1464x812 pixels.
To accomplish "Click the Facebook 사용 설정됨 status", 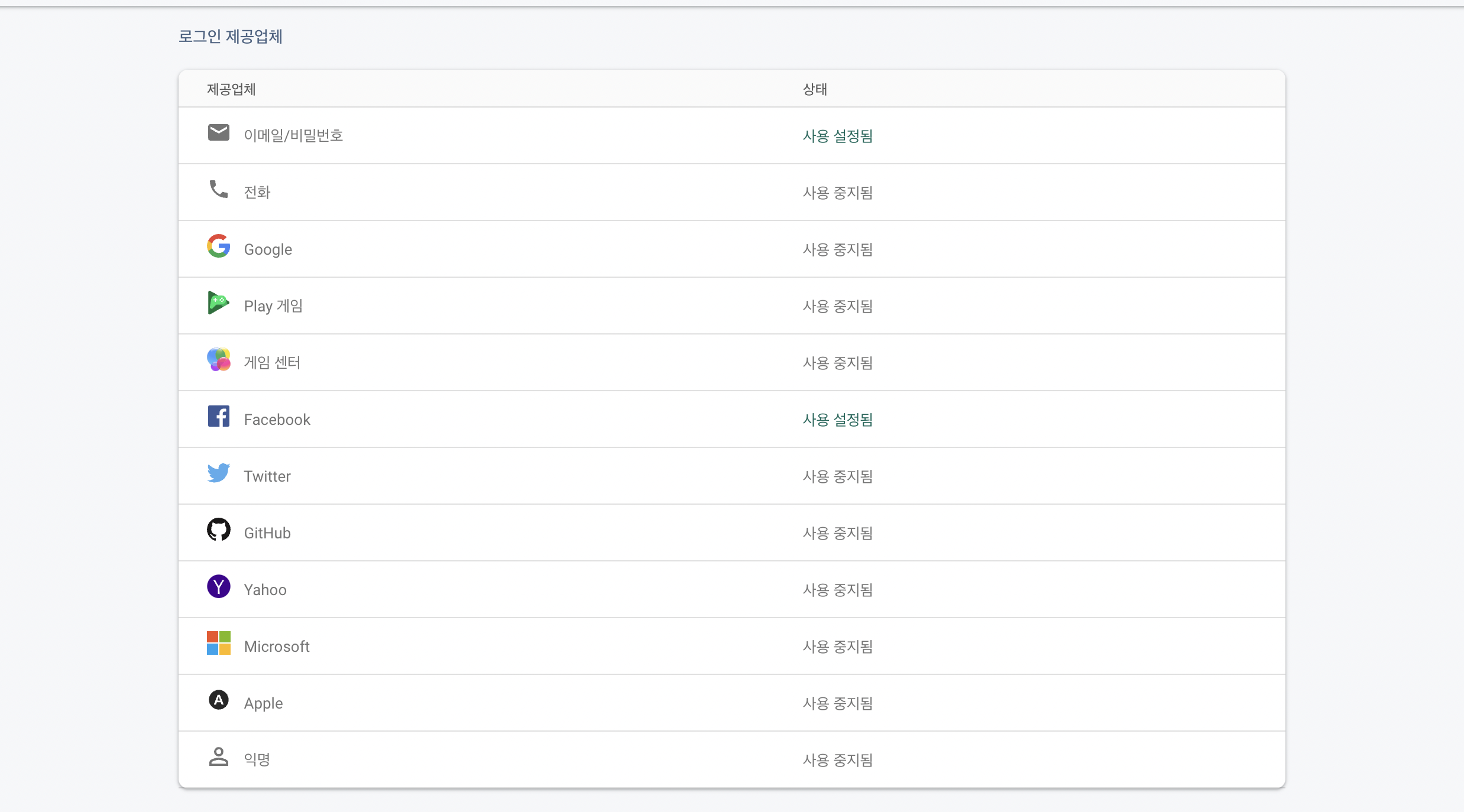I will (x=837, y=420).
